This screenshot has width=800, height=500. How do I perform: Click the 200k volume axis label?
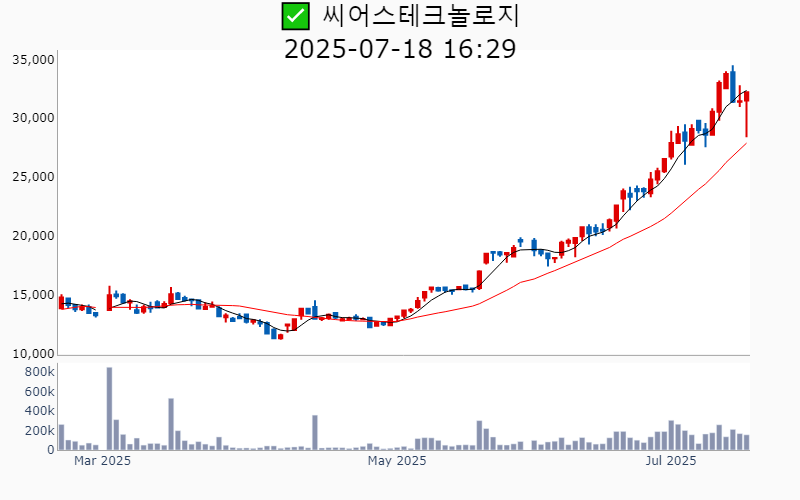click(39, 431)
